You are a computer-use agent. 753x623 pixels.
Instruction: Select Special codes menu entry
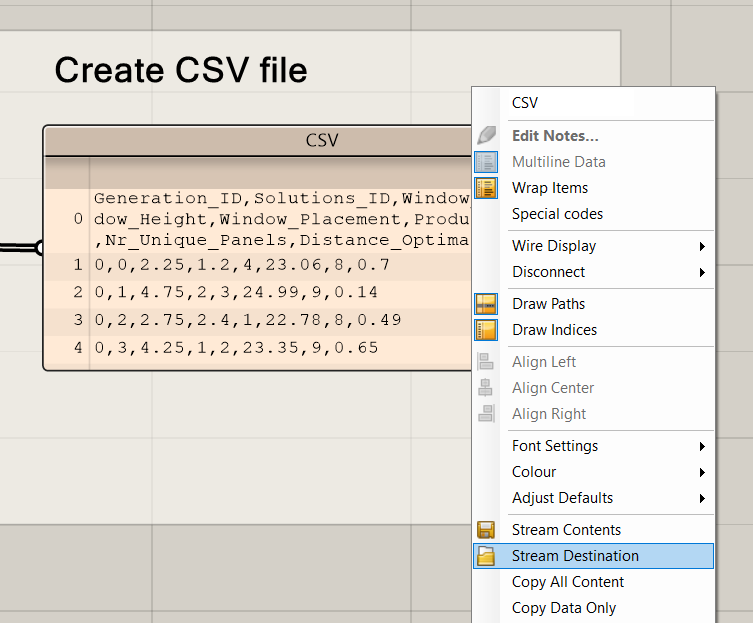point(594,214)
